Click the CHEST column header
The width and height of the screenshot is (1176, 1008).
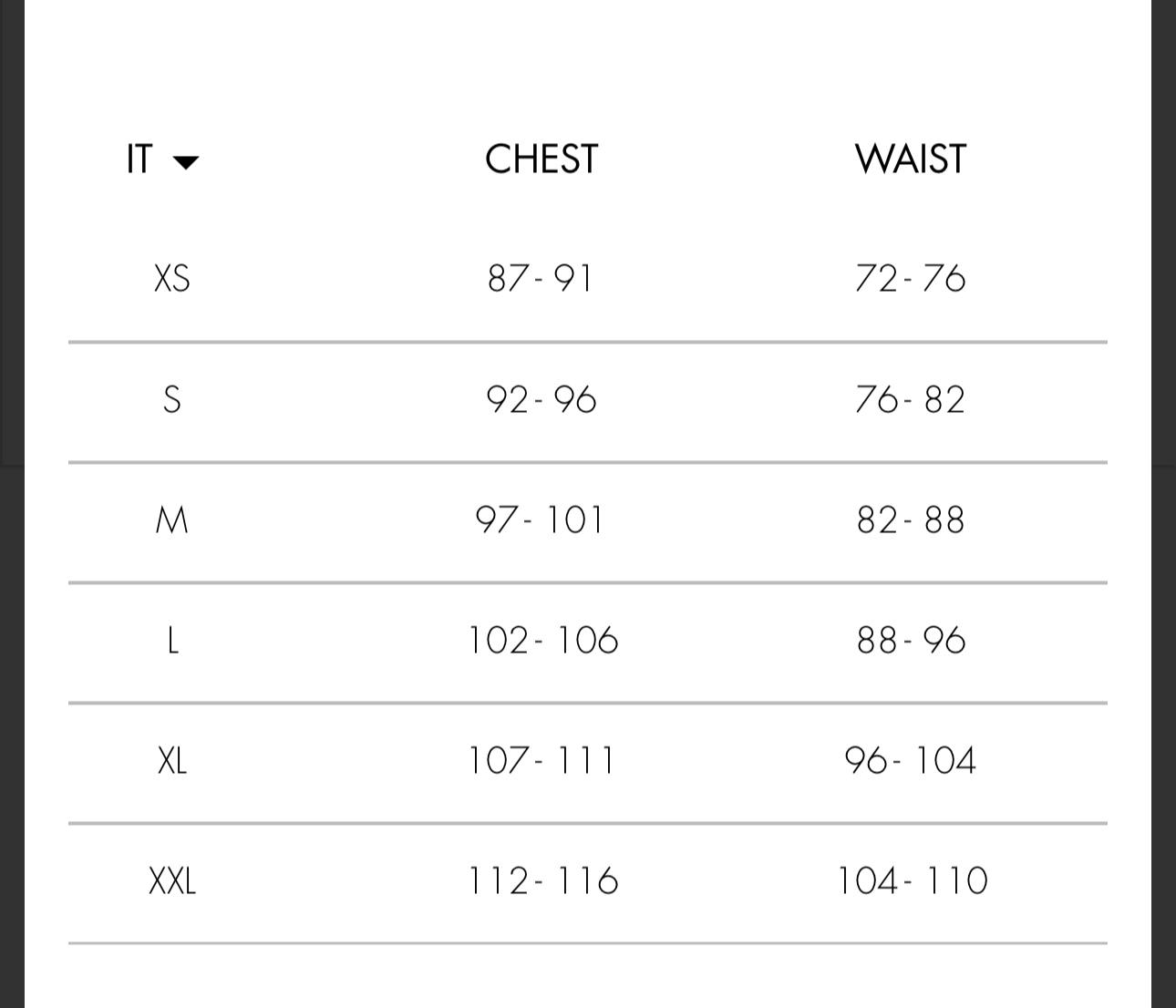click(542, 159)
